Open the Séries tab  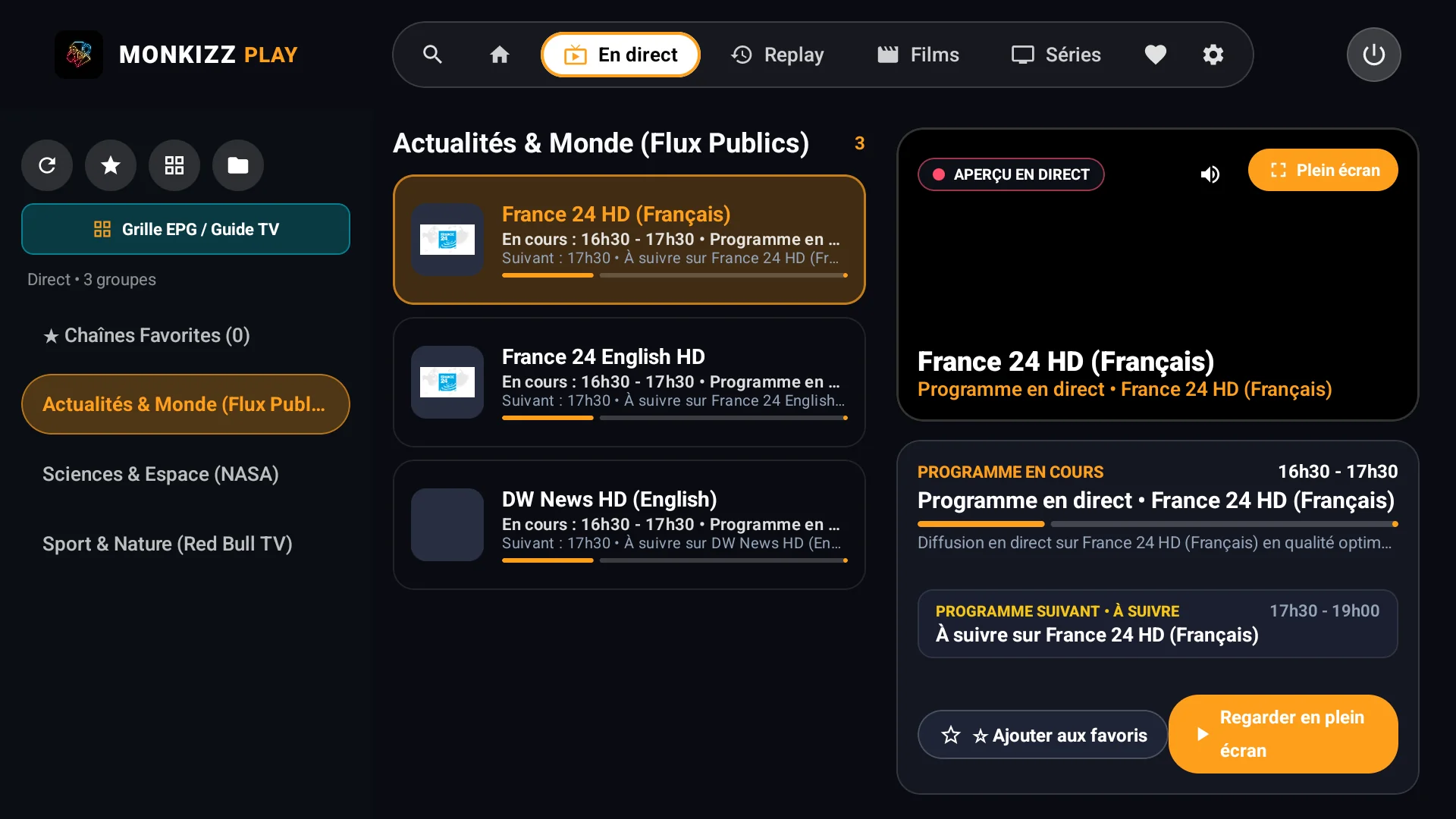pos(1056,55)
